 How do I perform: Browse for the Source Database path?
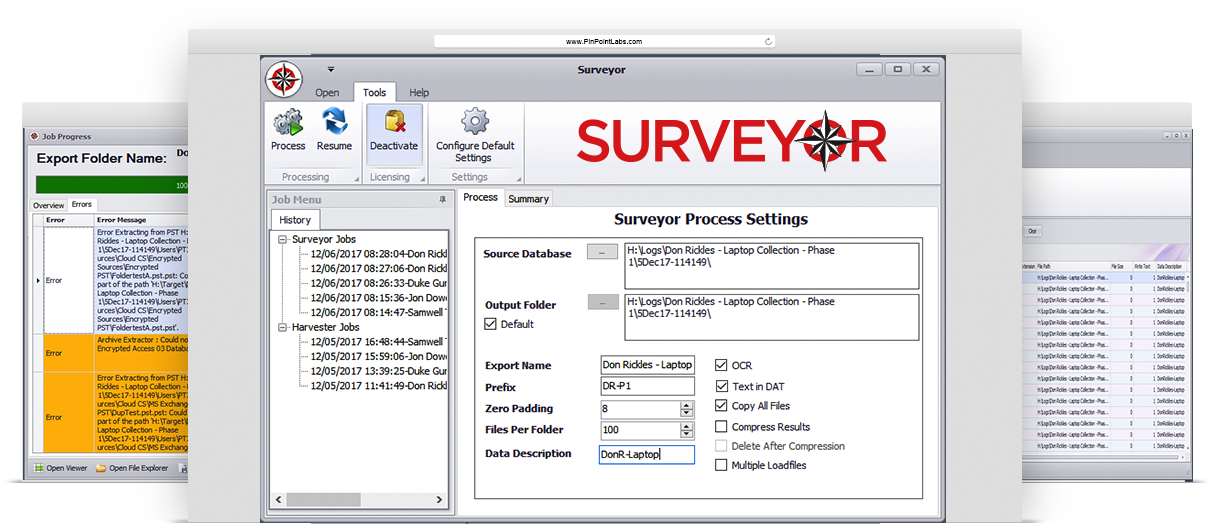[602, 253]
